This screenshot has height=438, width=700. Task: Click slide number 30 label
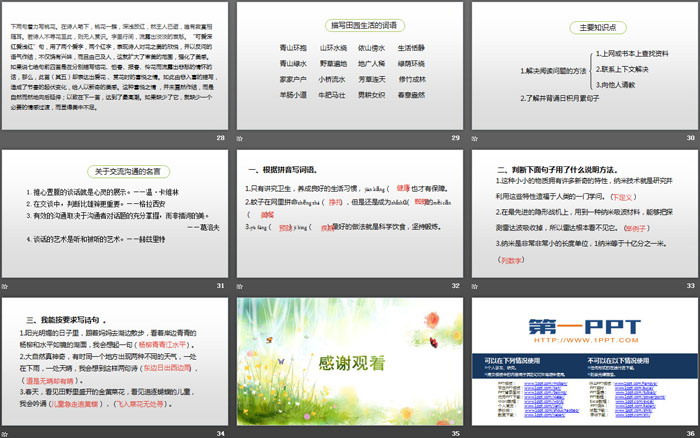(691, 138)
